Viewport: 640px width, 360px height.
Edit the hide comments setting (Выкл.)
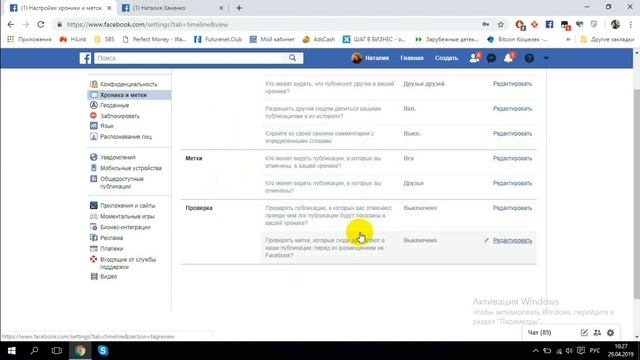click(512, 133)
